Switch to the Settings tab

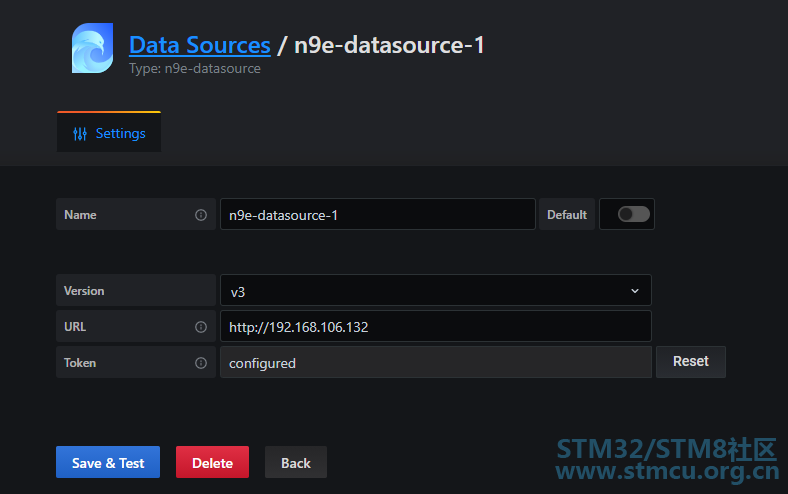(x=109, y=132)
